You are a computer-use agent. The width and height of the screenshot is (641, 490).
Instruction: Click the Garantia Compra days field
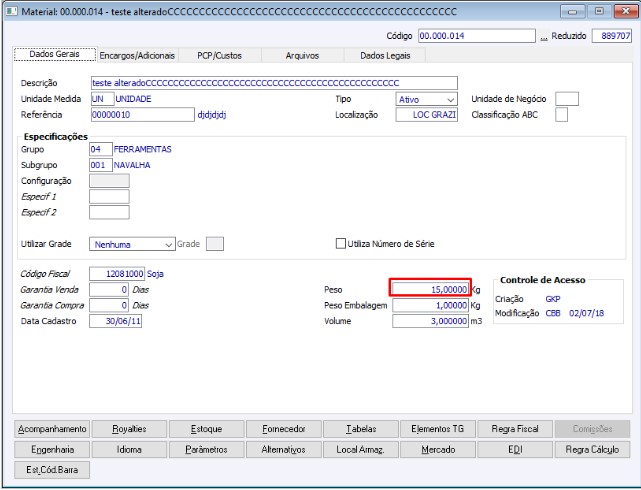click(109, 305)
